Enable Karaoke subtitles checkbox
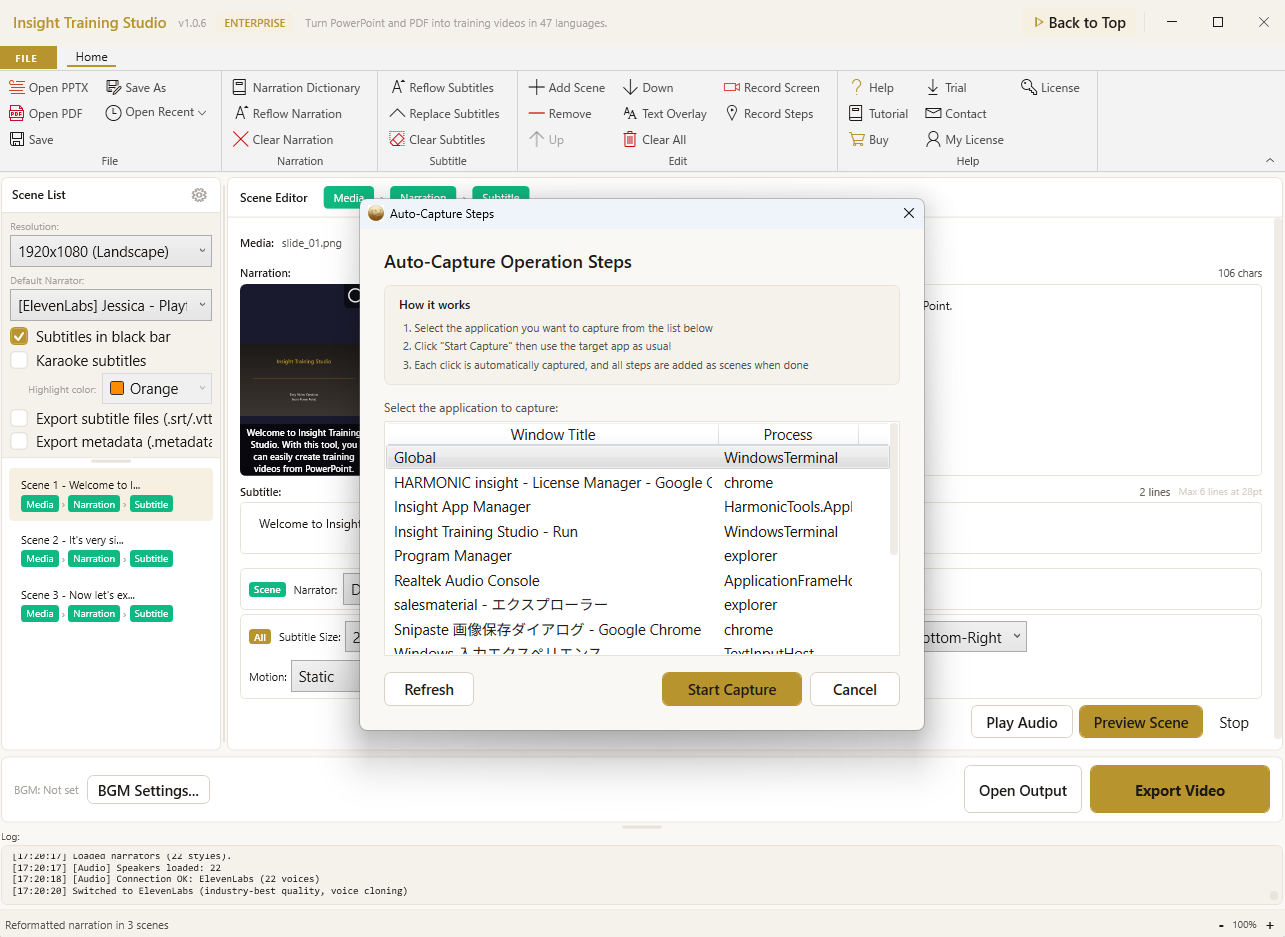1285x937 pixels. point(19,361)
